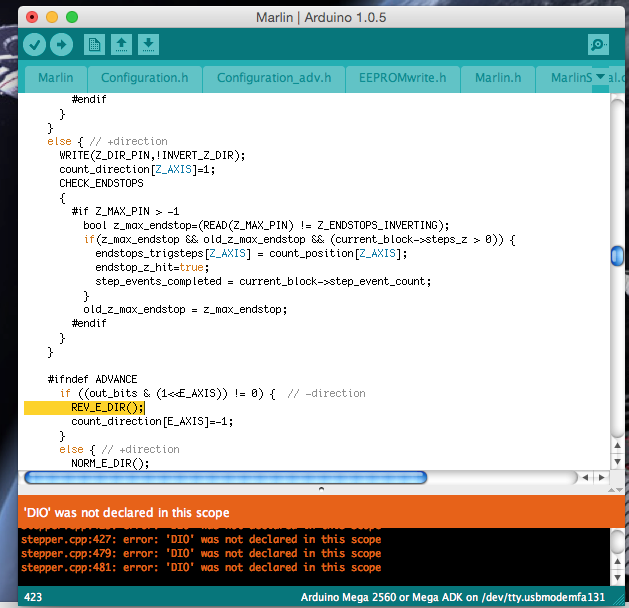Click the Save sketch toolbar icon
This screenshot has width=629, height=608.
click(x=148, y=44)
